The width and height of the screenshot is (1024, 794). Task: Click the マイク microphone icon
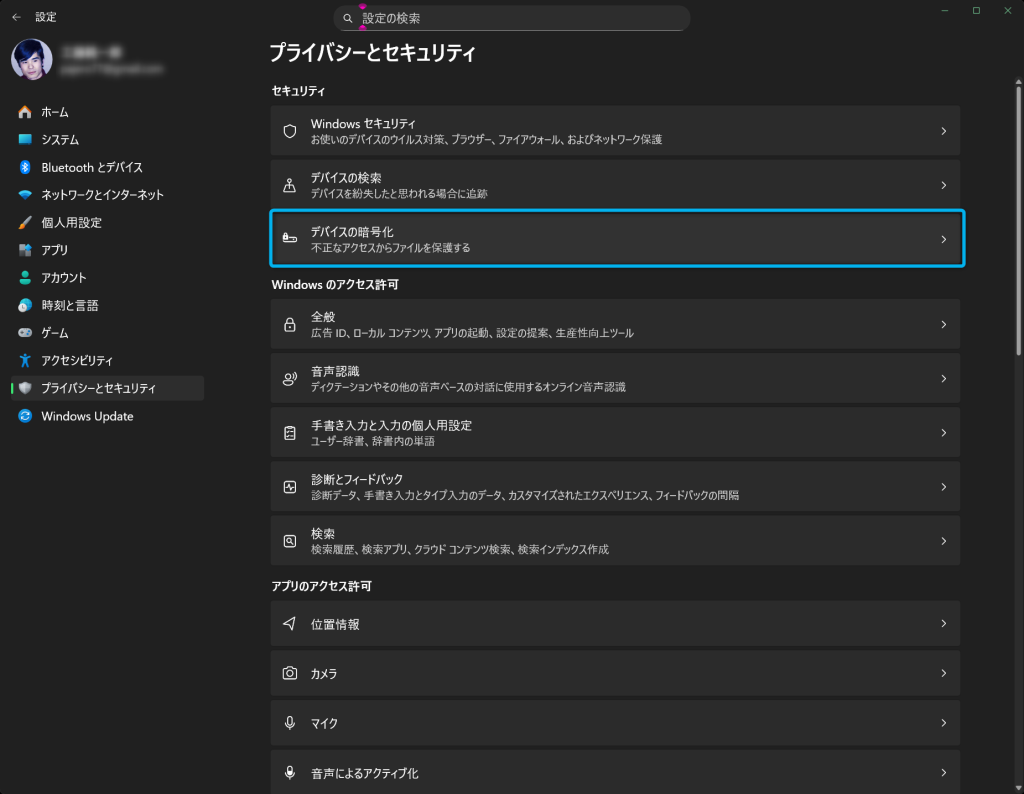pos(290,723)
